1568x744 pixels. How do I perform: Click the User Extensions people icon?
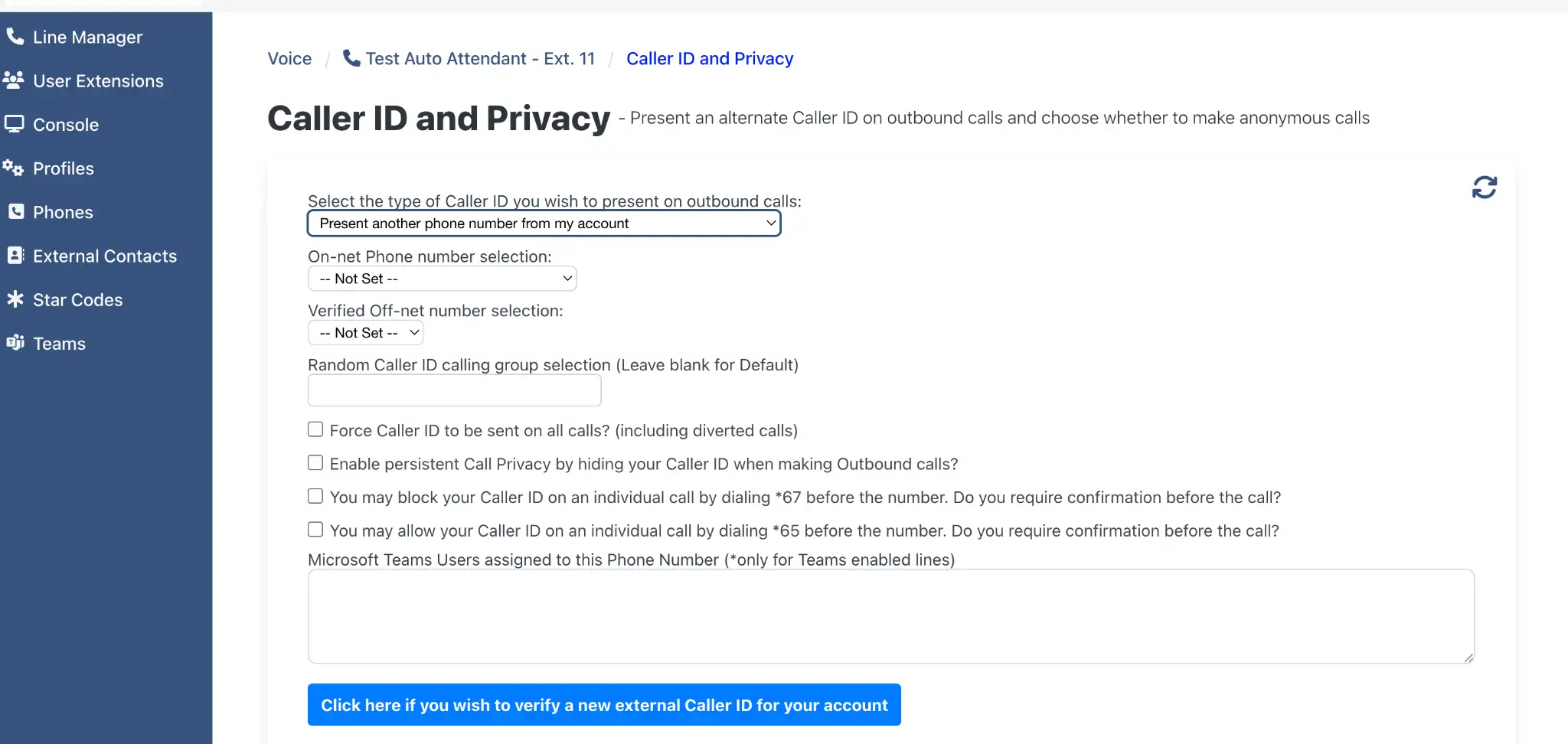tap(15, 79)
